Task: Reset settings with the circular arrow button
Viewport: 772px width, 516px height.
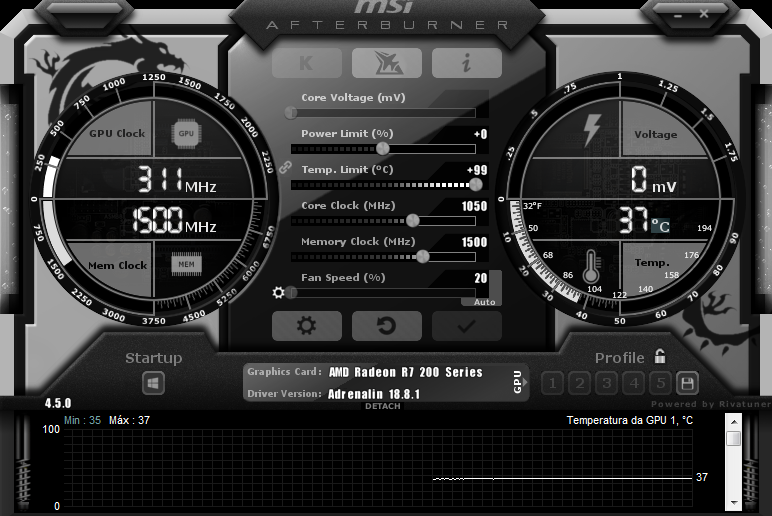Action: 386,326
